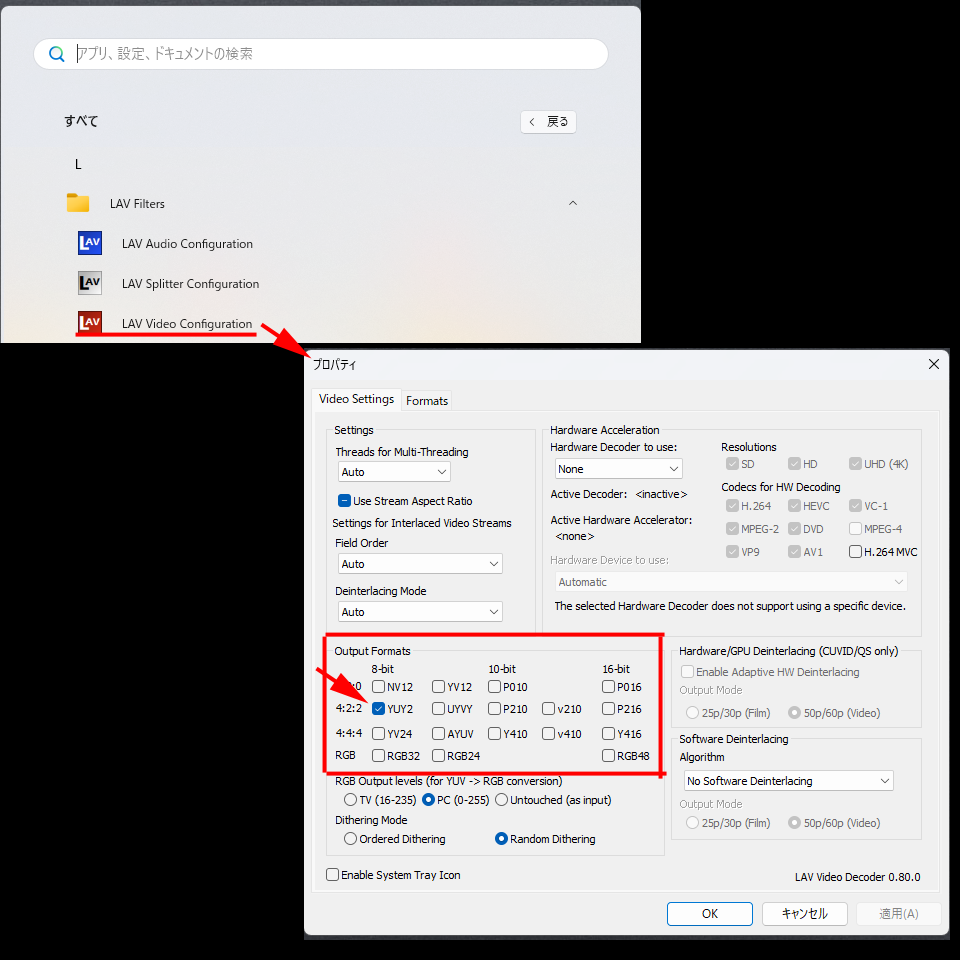Open LAV Splitter Configuration icon
The width and height of the screenshot is (960, 960).
(x=90, y=283)
